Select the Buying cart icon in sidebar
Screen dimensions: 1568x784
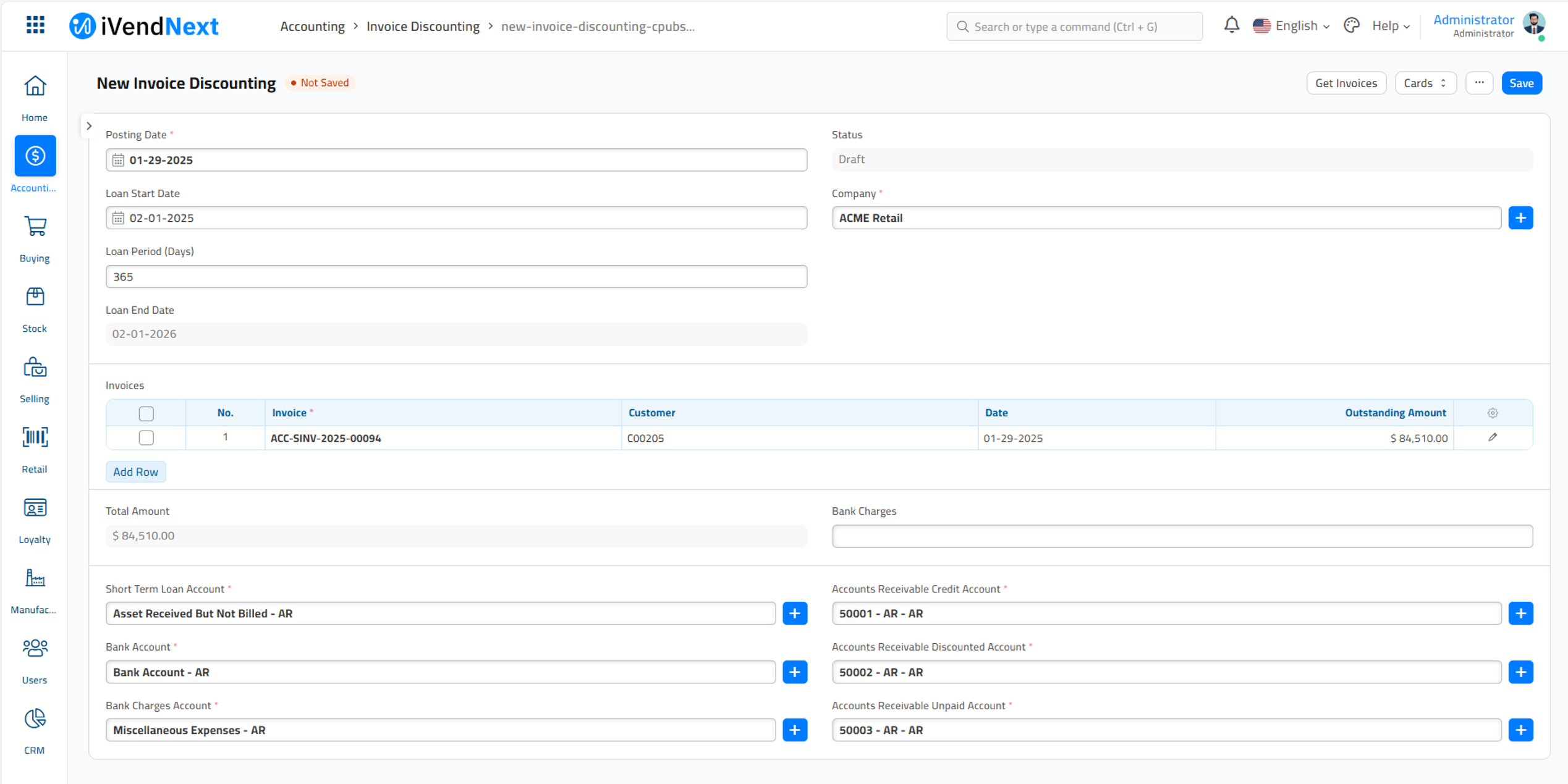[x=35, y=227]
